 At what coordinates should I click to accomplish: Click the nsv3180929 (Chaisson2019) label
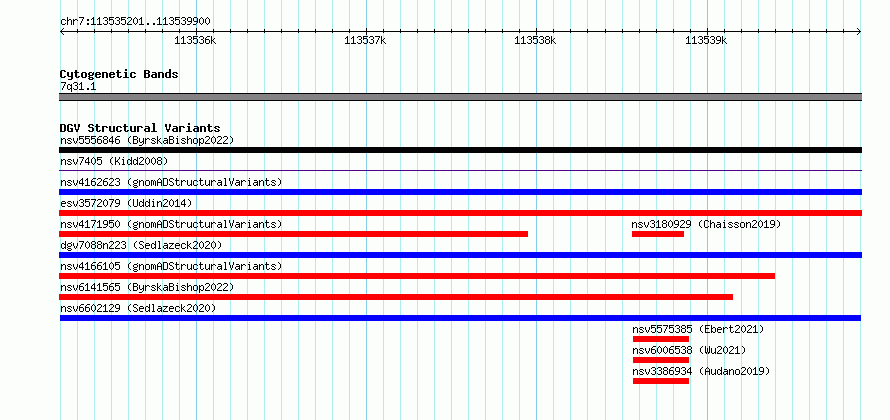pos(706,224)
